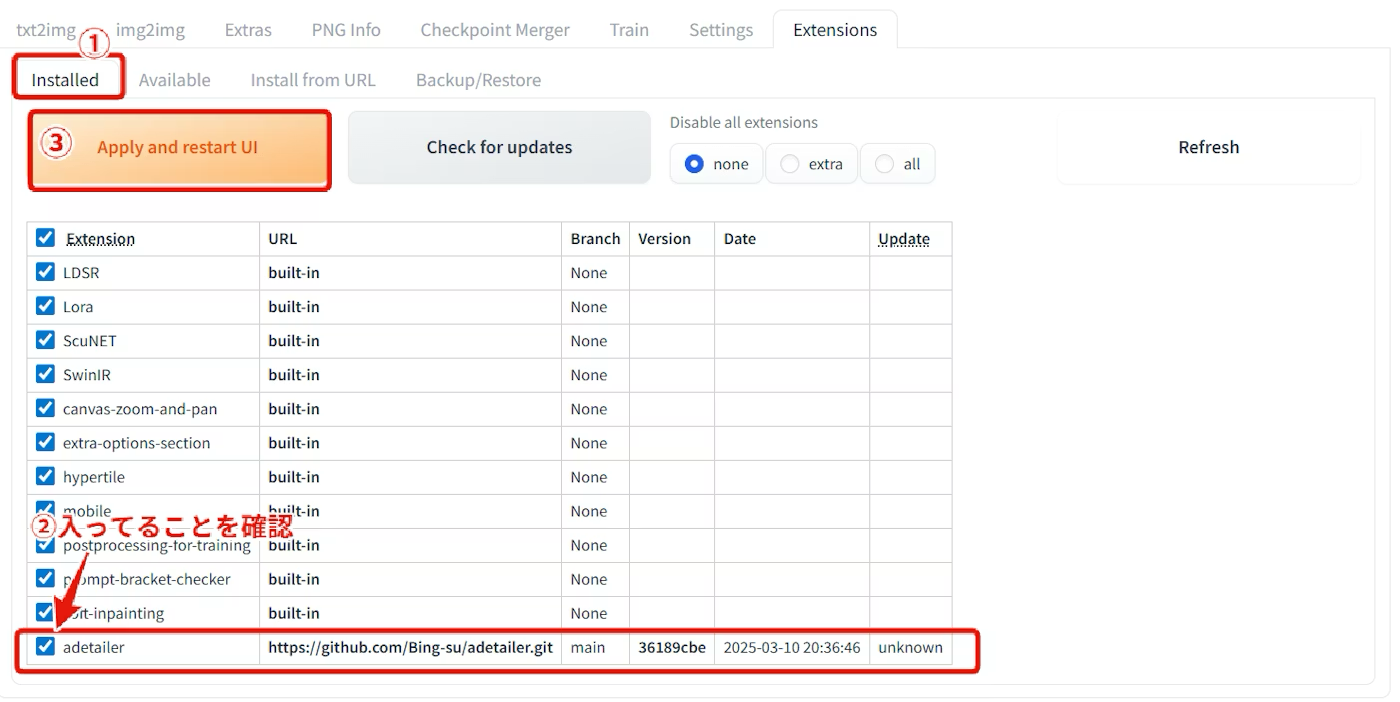Toggle the LDSR extension checkbox
Screen dimensions: 1400x702
tap(45, 272)
